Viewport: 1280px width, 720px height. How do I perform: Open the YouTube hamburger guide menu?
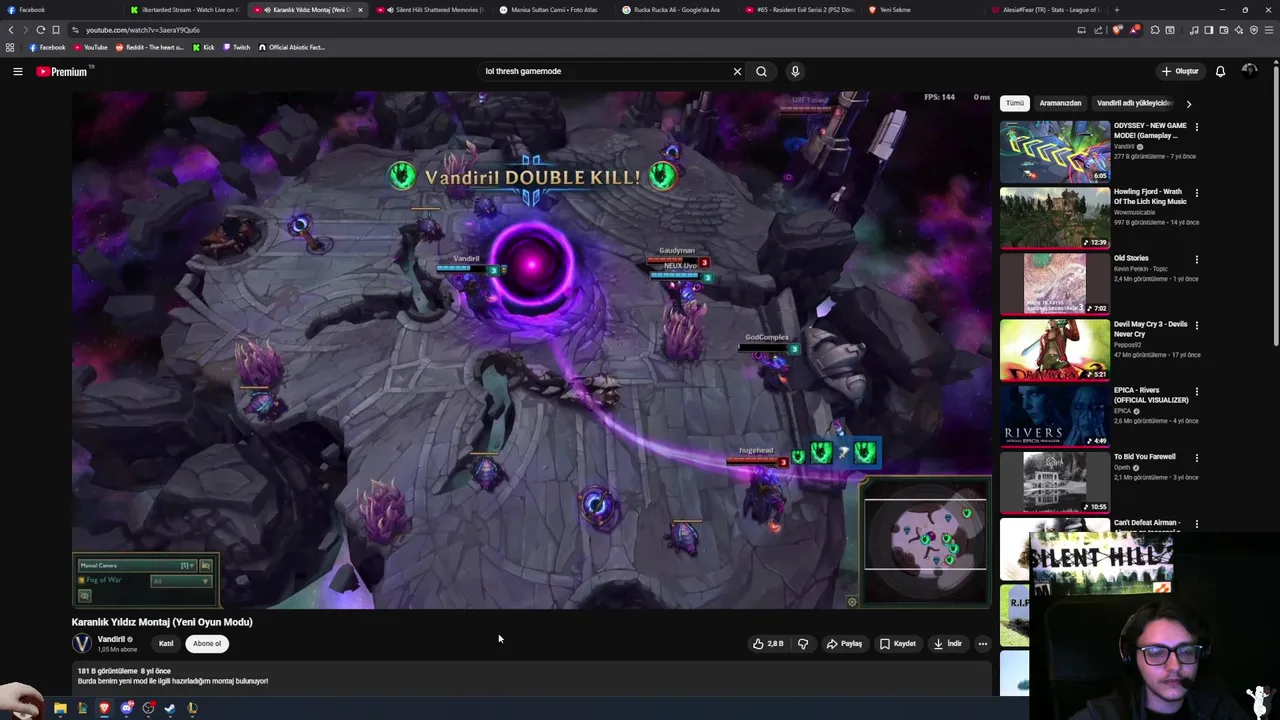[17, 71]
